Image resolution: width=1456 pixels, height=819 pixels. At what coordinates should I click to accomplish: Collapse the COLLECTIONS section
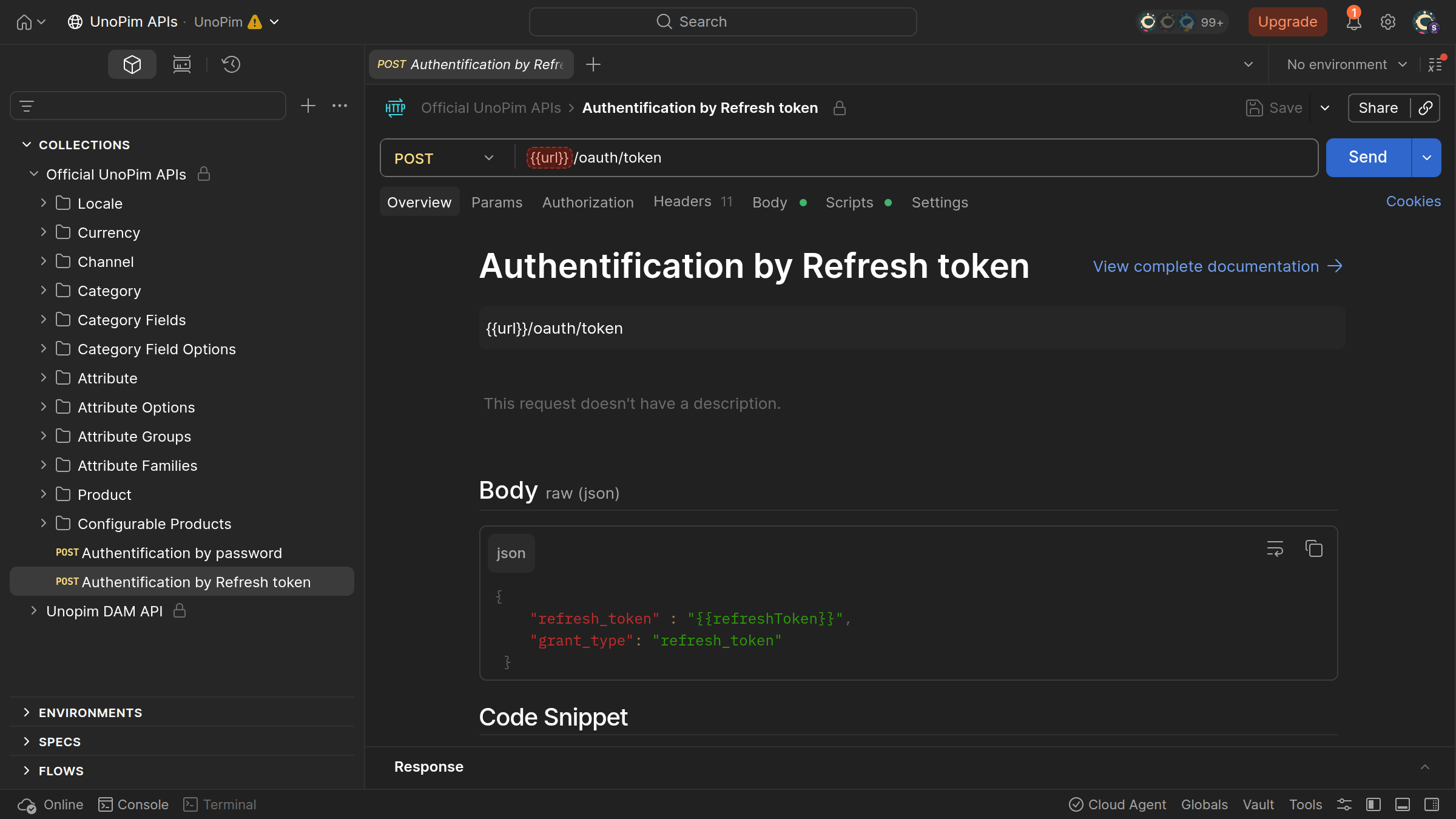click(27, 144)
